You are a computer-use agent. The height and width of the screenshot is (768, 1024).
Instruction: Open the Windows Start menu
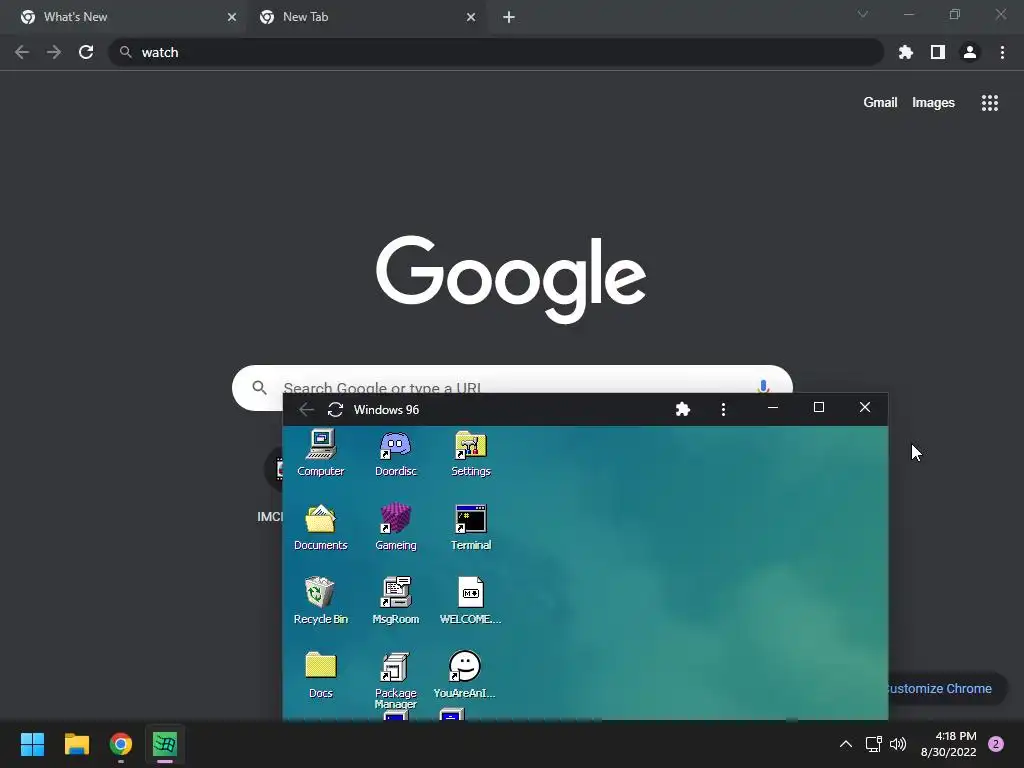coord(33,744)
